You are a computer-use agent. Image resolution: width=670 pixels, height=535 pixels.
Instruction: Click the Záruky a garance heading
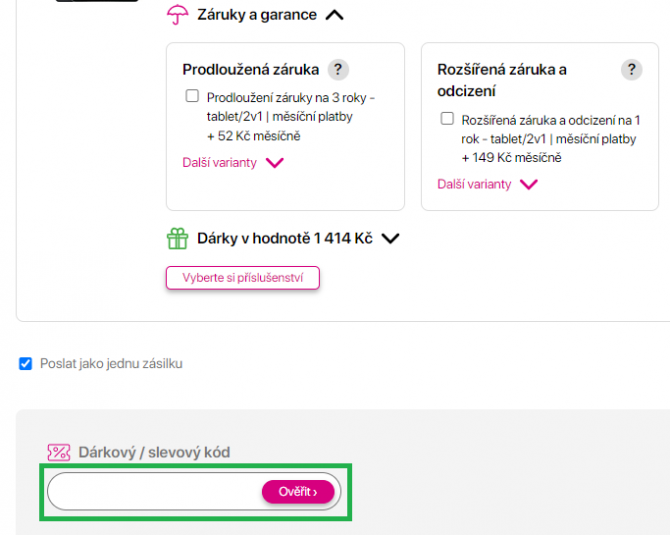tap(257, 15)
